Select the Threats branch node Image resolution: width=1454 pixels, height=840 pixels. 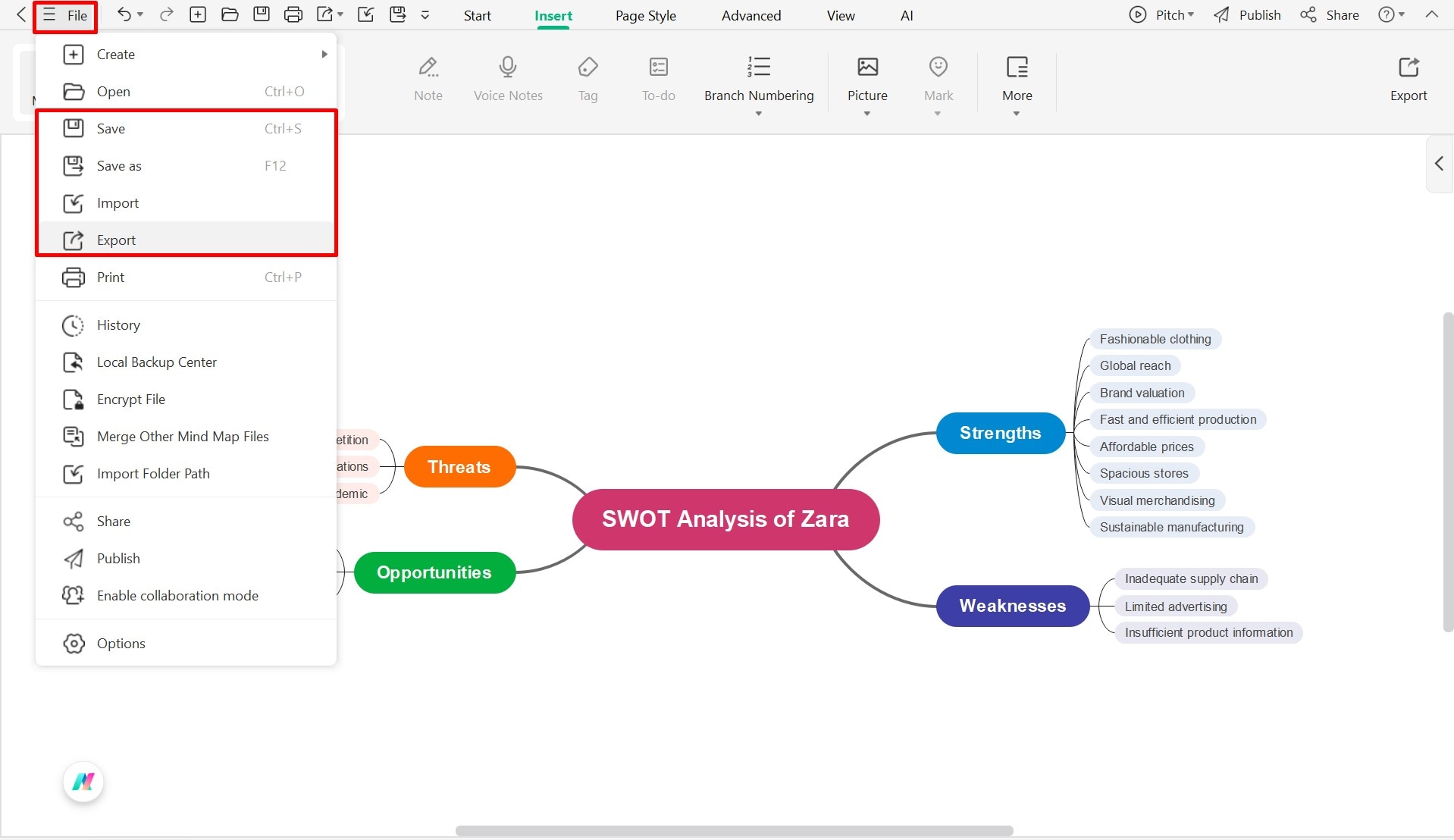[459, 467]
